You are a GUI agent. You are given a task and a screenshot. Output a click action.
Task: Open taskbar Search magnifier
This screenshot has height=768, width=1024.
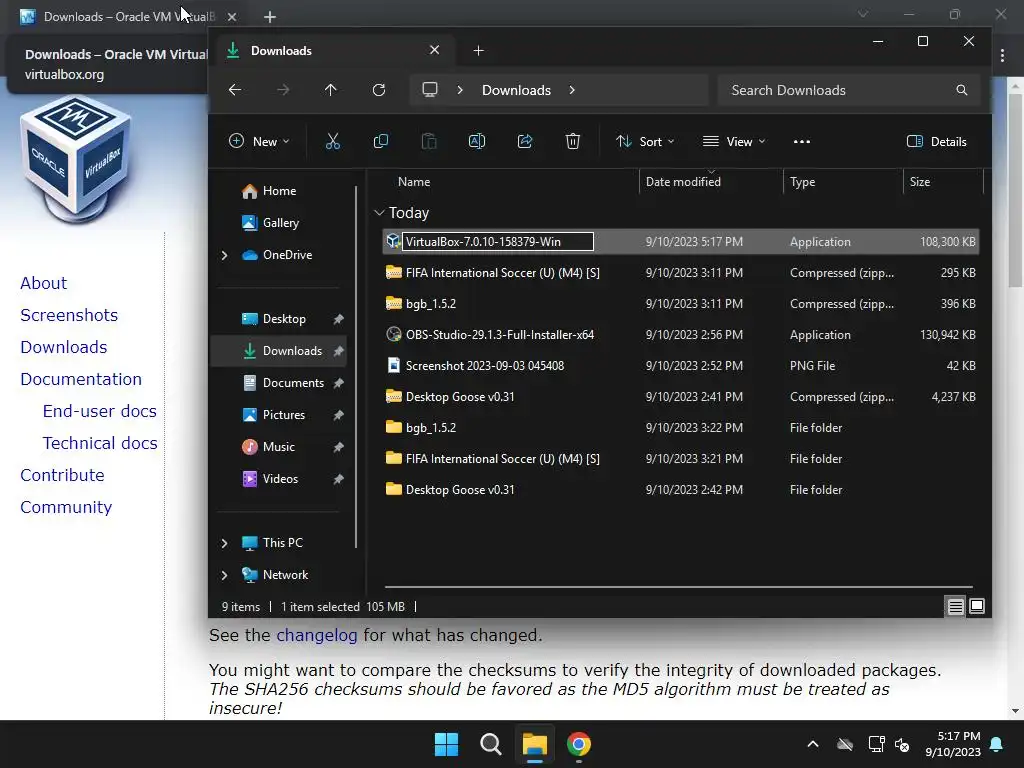tap(490, 744)
